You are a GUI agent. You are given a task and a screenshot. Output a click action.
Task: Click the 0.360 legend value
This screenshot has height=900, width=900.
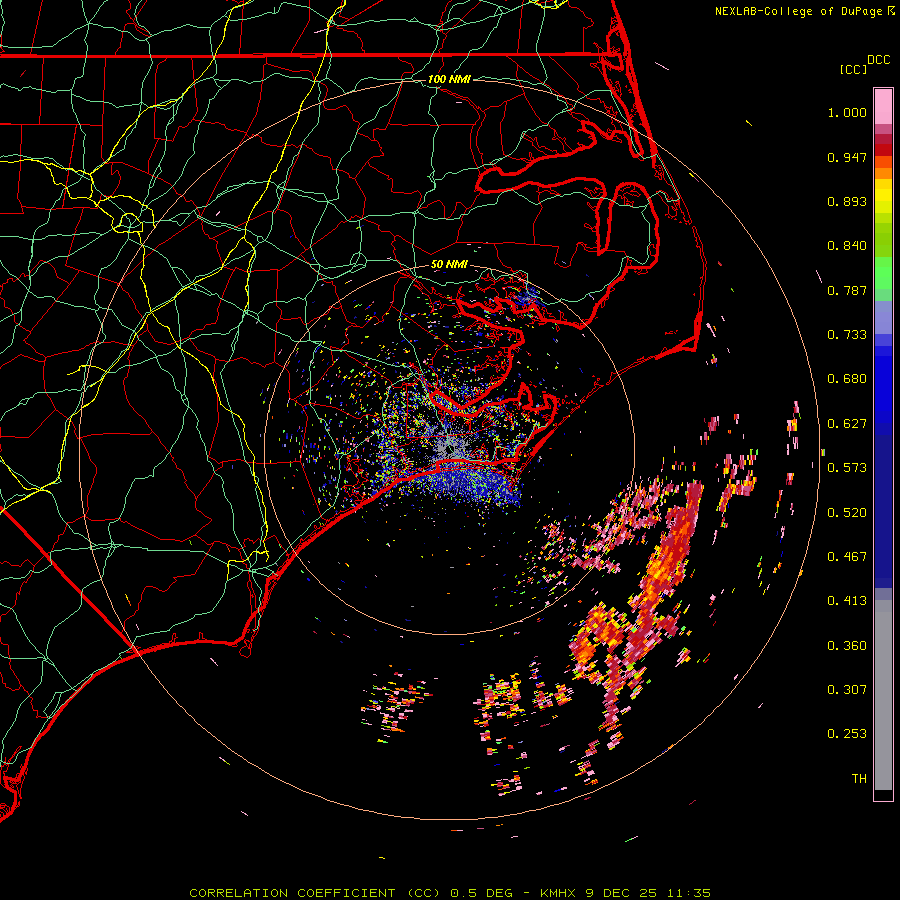[x=847, y=646]
